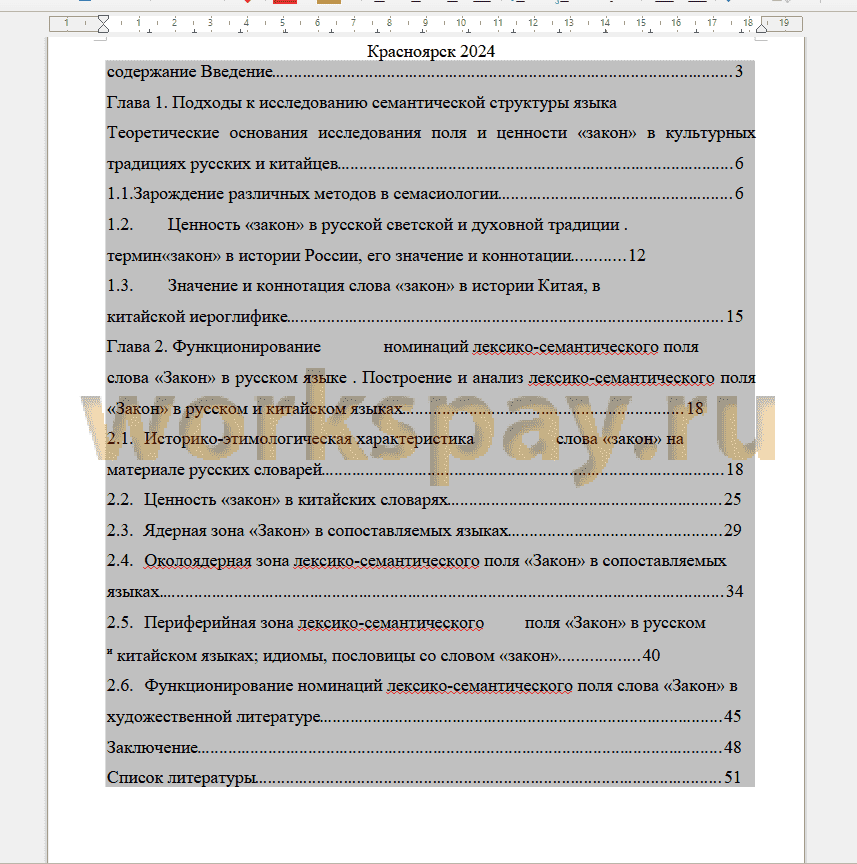This screenshot has height=864, width=857.
Task: Click line "термин«закон» в истории России"
Action: click(376, 256)
